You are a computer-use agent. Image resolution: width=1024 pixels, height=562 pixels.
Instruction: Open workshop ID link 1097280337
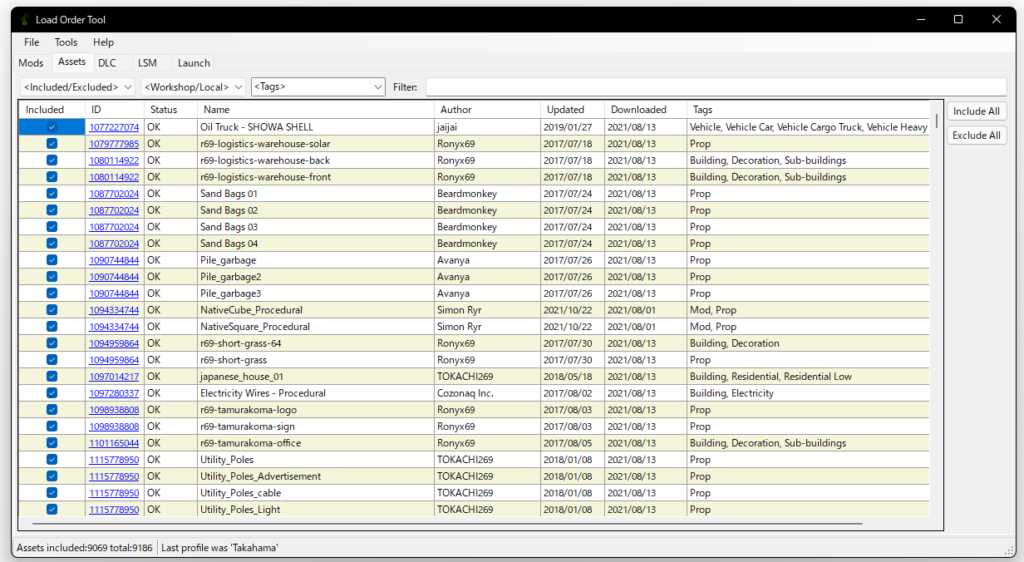113,394
